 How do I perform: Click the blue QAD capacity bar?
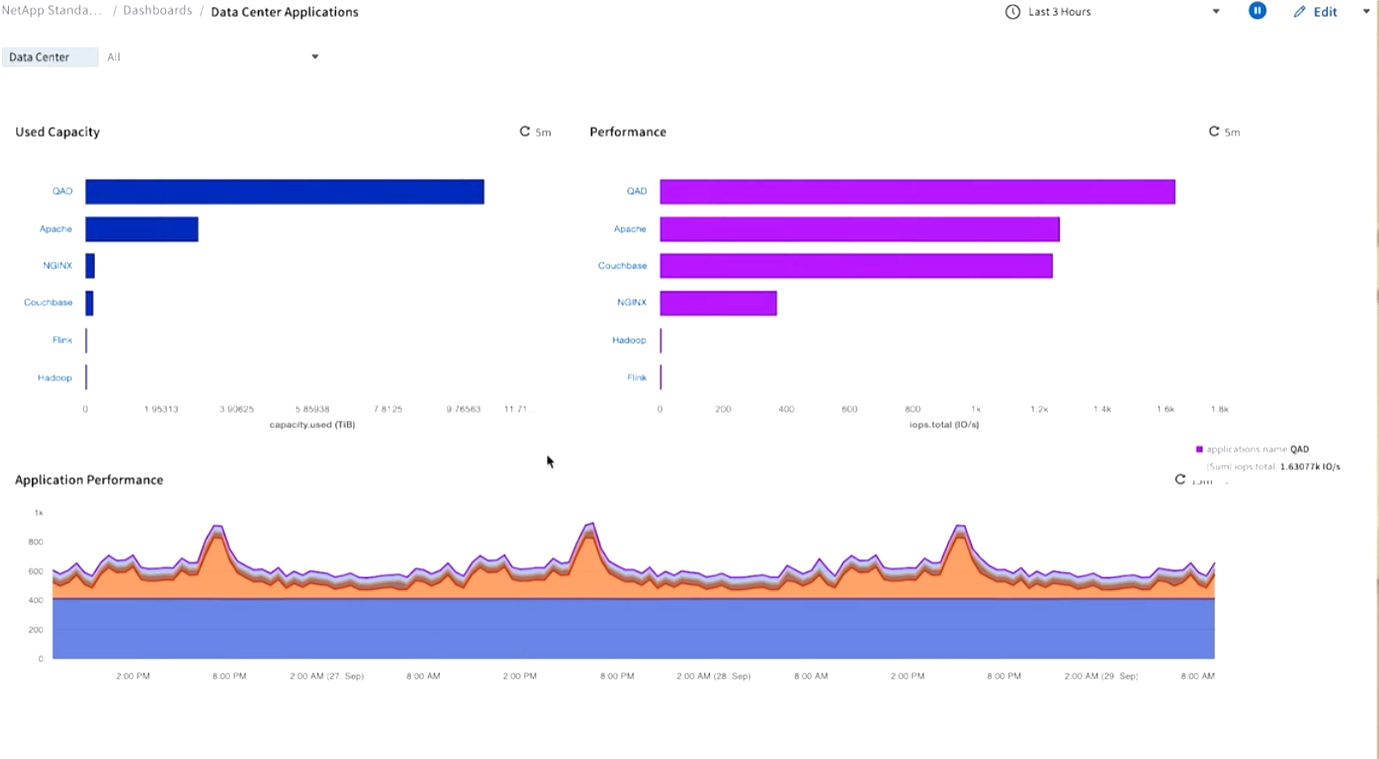[x=284, y=192]
